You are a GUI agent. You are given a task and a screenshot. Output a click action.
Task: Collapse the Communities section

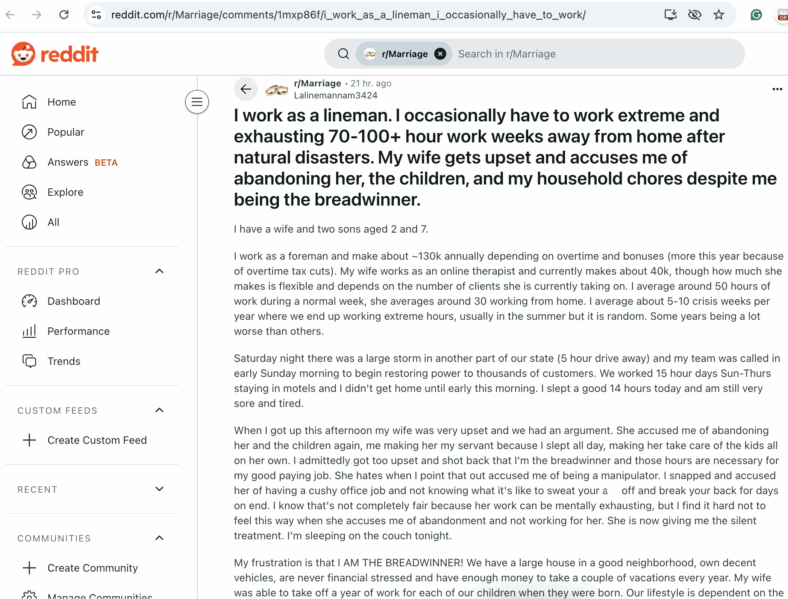click(159, 538)
